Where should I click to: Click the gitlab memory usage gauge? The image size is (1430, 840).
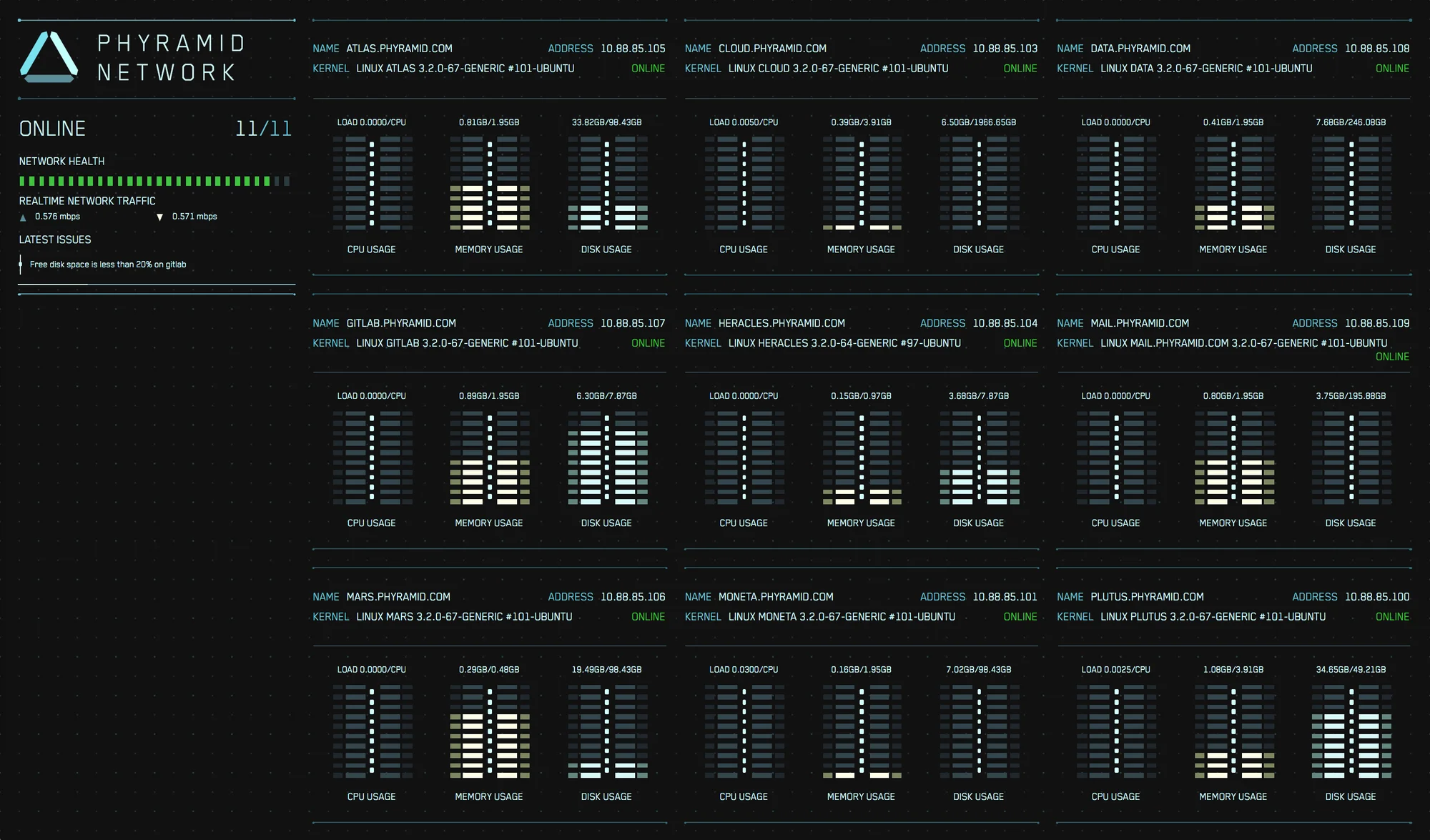point(490,458)
